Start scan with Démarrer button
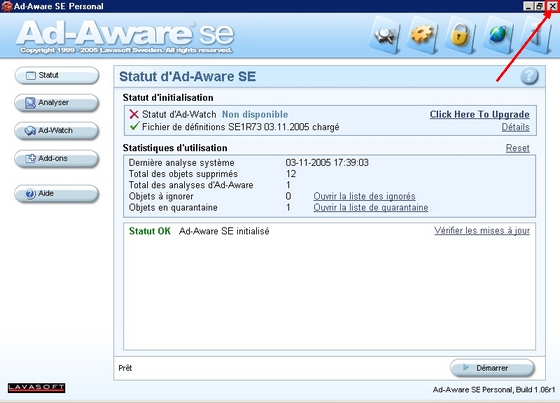 point(492,368)
